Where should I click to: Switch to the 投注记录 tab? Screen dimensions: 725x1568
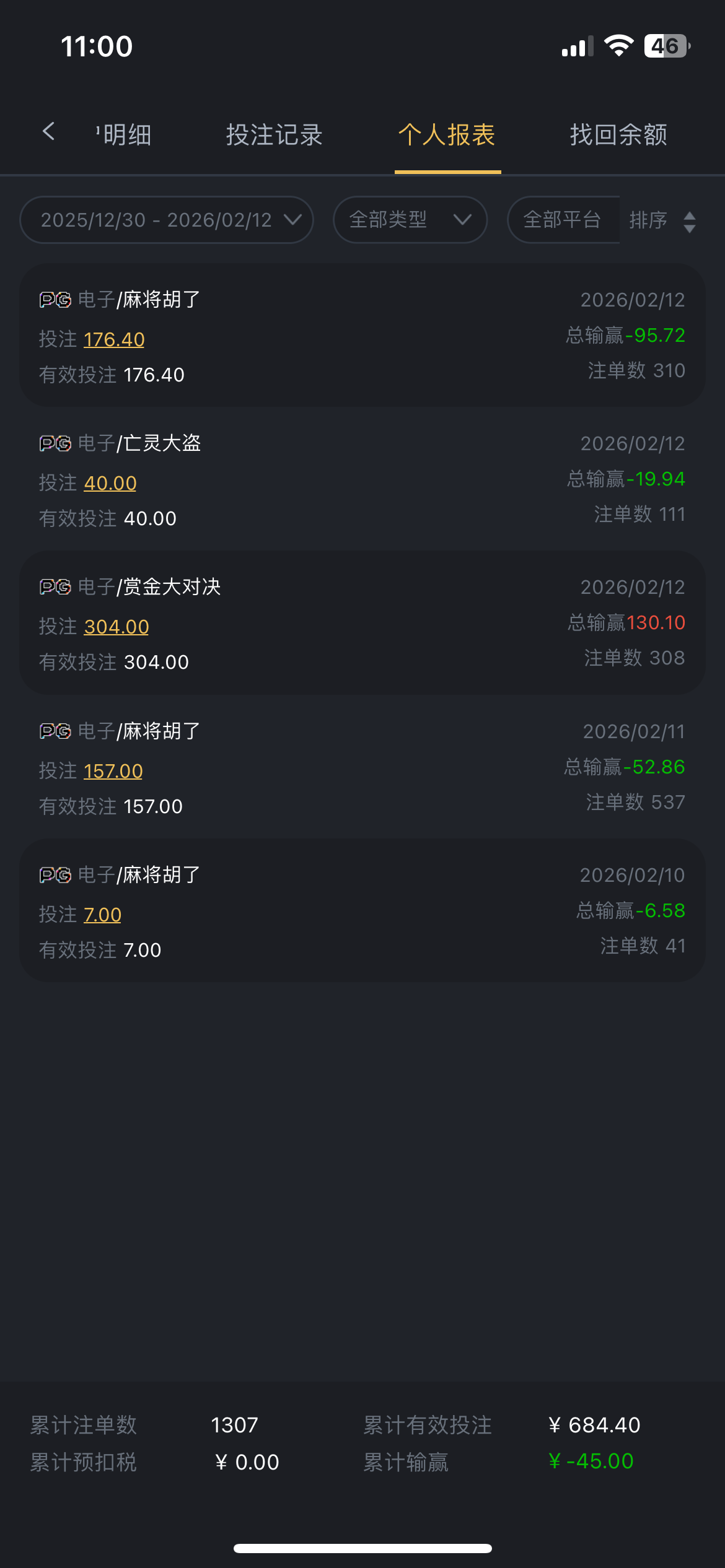coord(275,134)
